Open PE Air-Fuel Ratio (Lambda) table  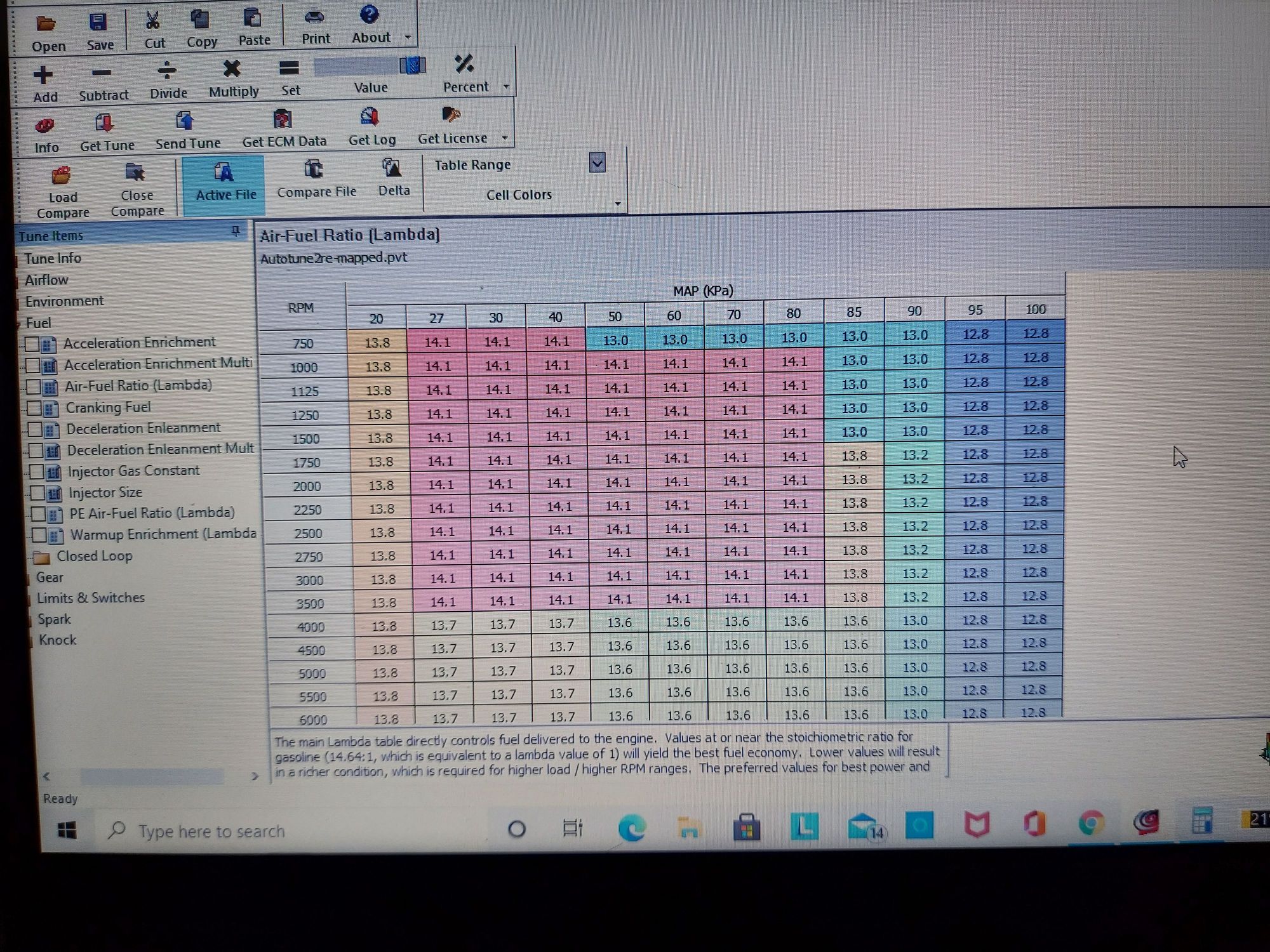click(152, 513)
